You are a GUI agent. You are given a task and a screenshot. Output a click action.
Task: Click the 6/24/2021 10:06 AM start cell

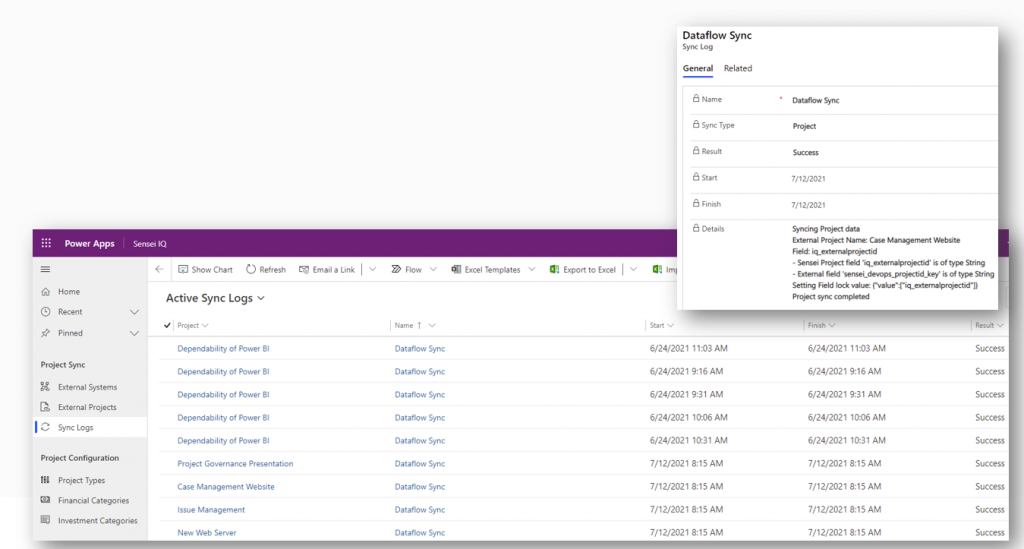pyautogui.click(x=688, y=417)
